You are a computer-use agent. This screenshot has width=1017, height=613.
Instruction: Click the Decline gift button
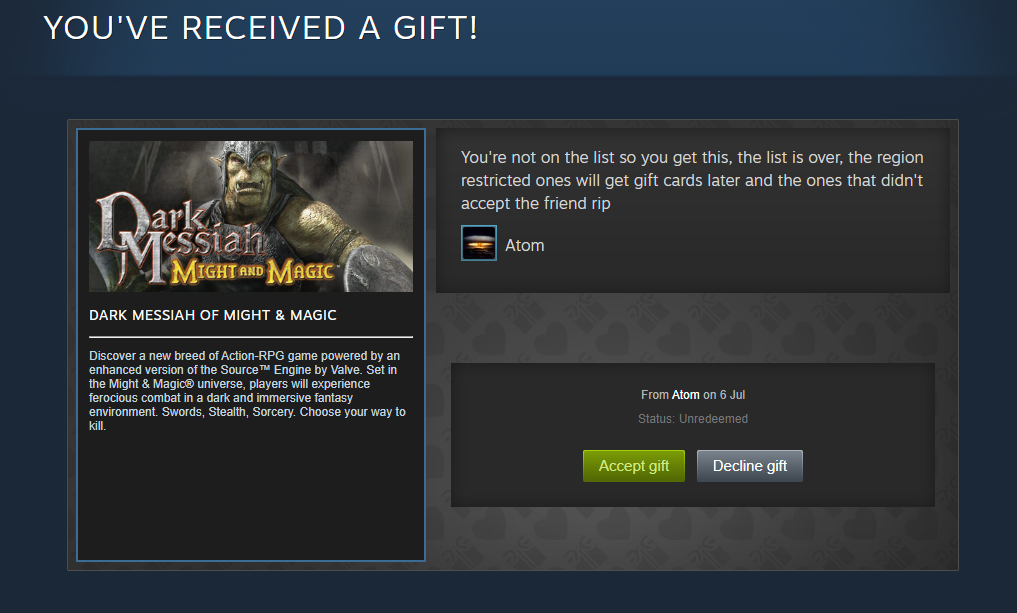click(x=750, y=466)
